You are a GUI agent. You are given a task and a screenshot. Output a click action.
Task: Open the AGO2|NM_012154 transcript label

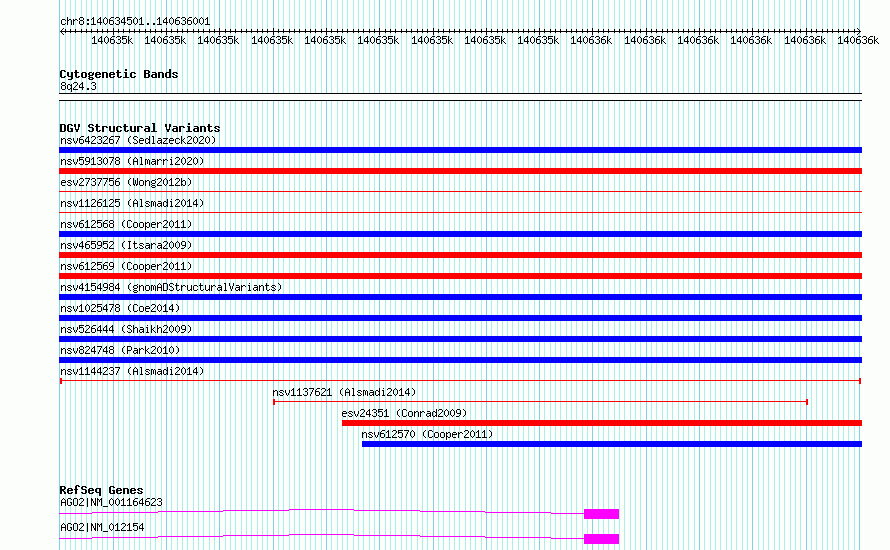(102, 527)
